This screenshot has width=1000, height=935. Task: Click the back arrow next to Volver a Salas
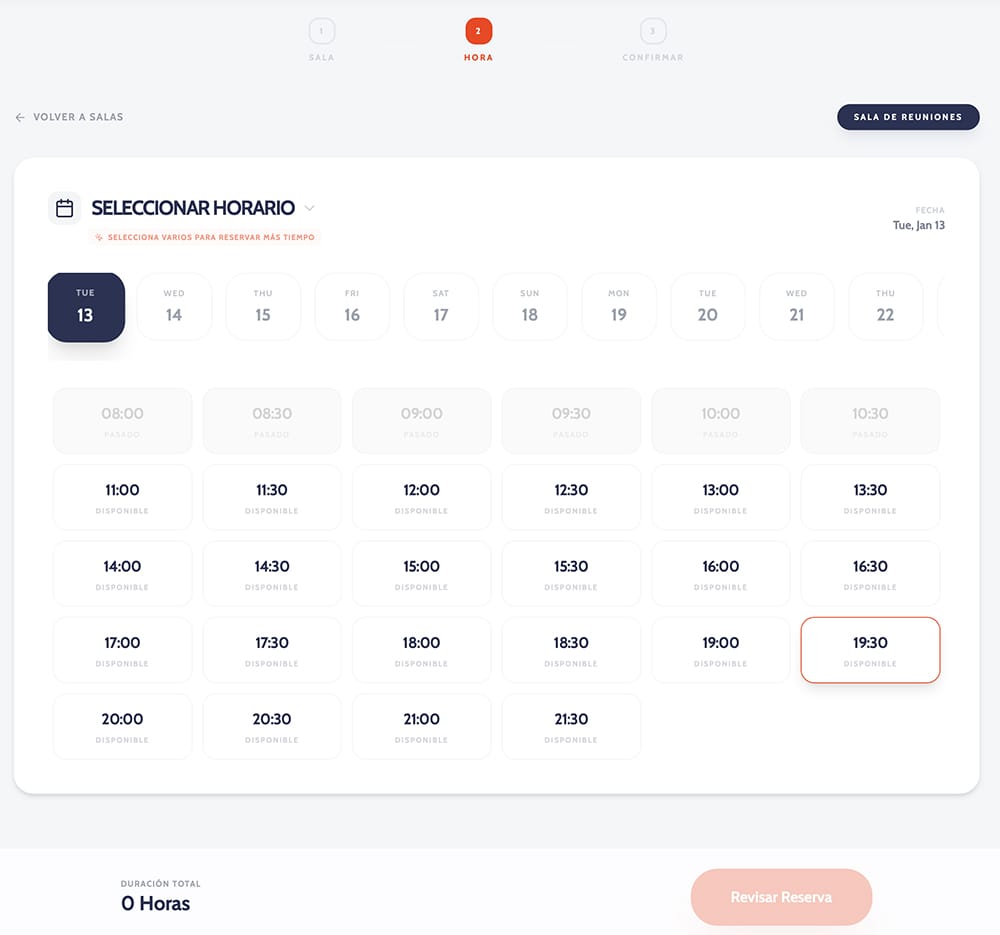[20, 117]
